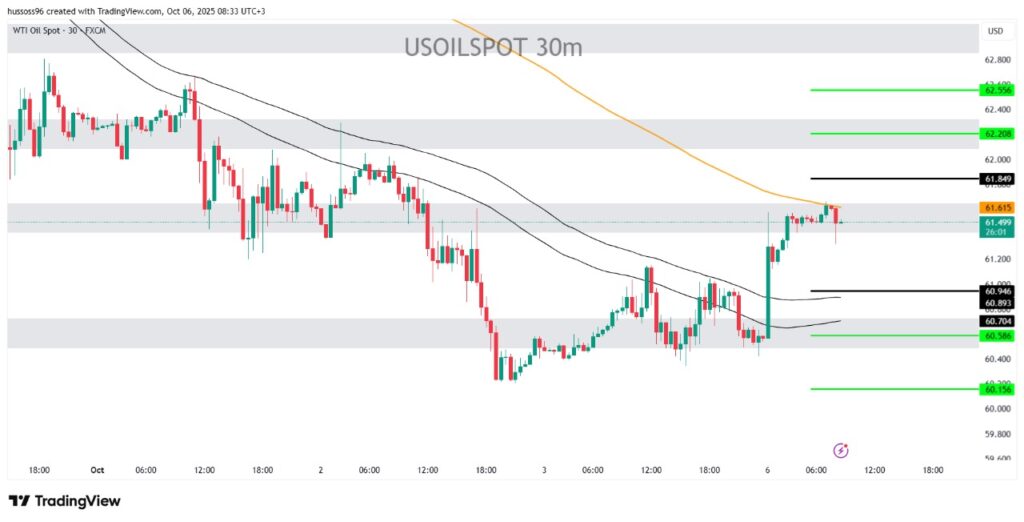Select the day 6 label on time axis

coord(767,469)
